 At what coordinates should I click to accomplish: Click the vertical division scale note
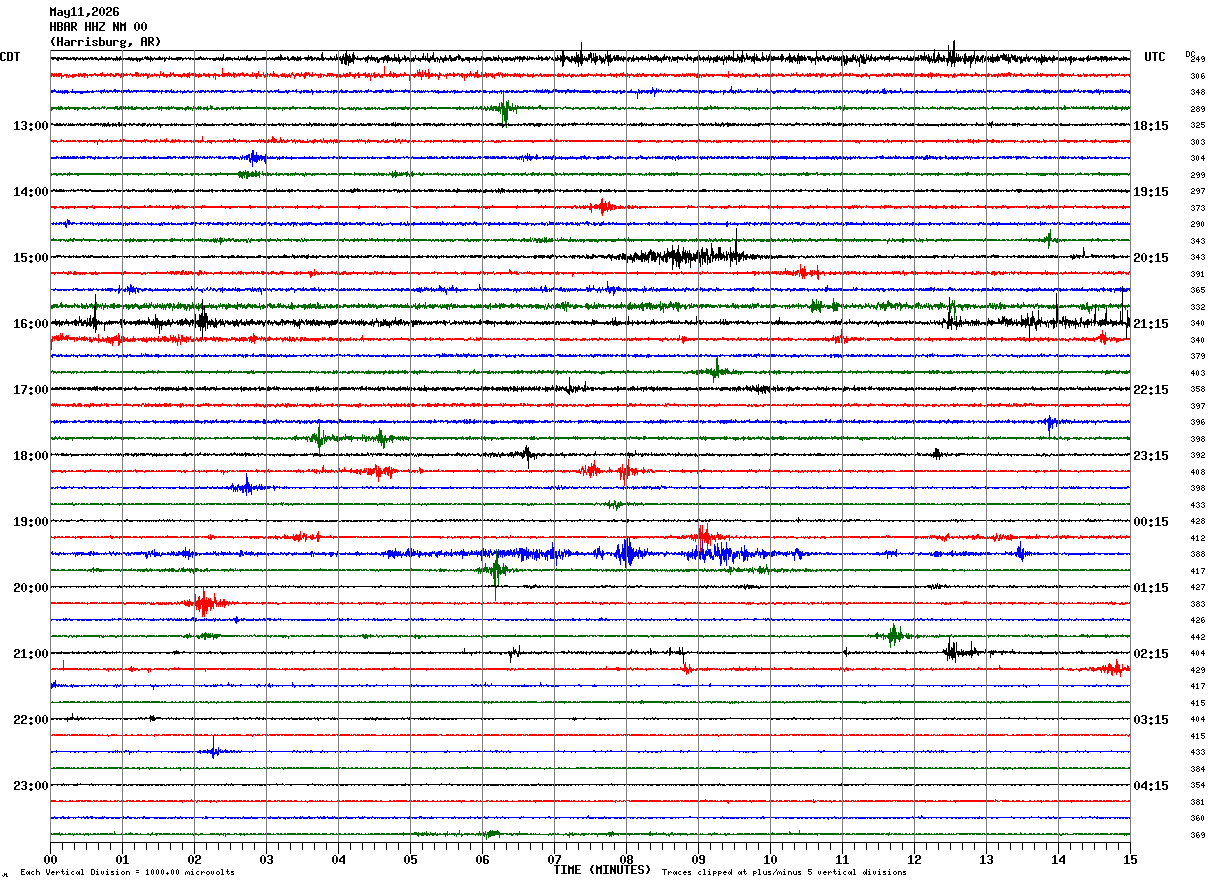(x=127, y=873)
